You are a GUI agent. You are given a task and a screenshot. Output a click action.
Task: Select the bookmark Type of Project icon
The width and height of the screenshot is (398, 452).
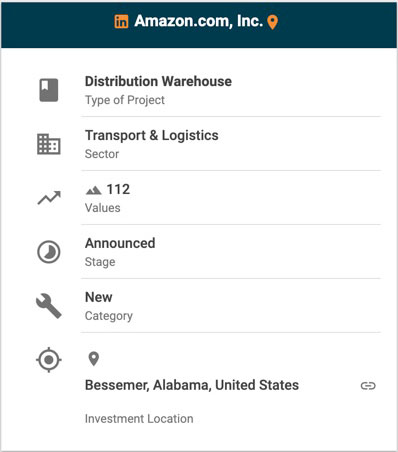[49, 90]
